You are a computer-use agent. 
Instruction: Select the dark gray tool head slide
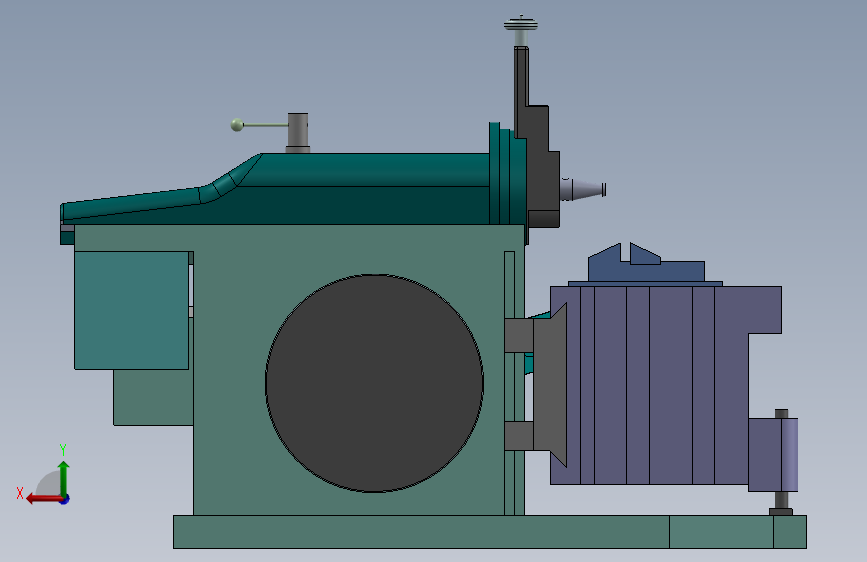pyautogui.click(x=536, y=138)
